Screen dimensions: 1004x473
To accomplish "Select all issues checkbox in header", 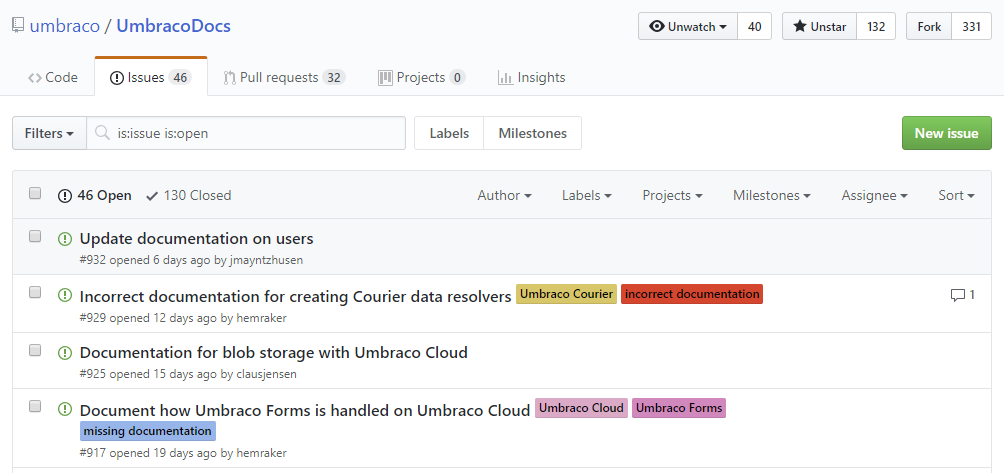I will point(35,193).
